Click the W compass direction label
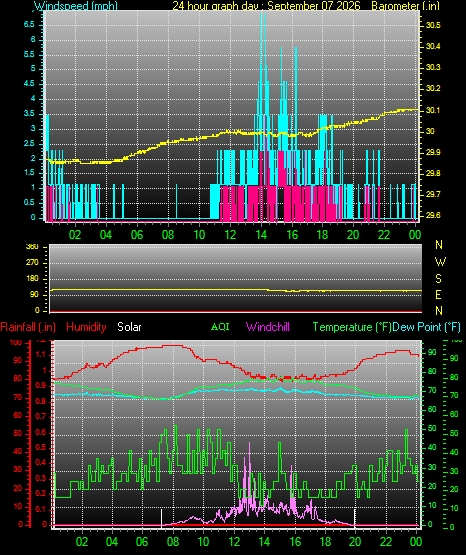466x555 pixels. (440, 262)
